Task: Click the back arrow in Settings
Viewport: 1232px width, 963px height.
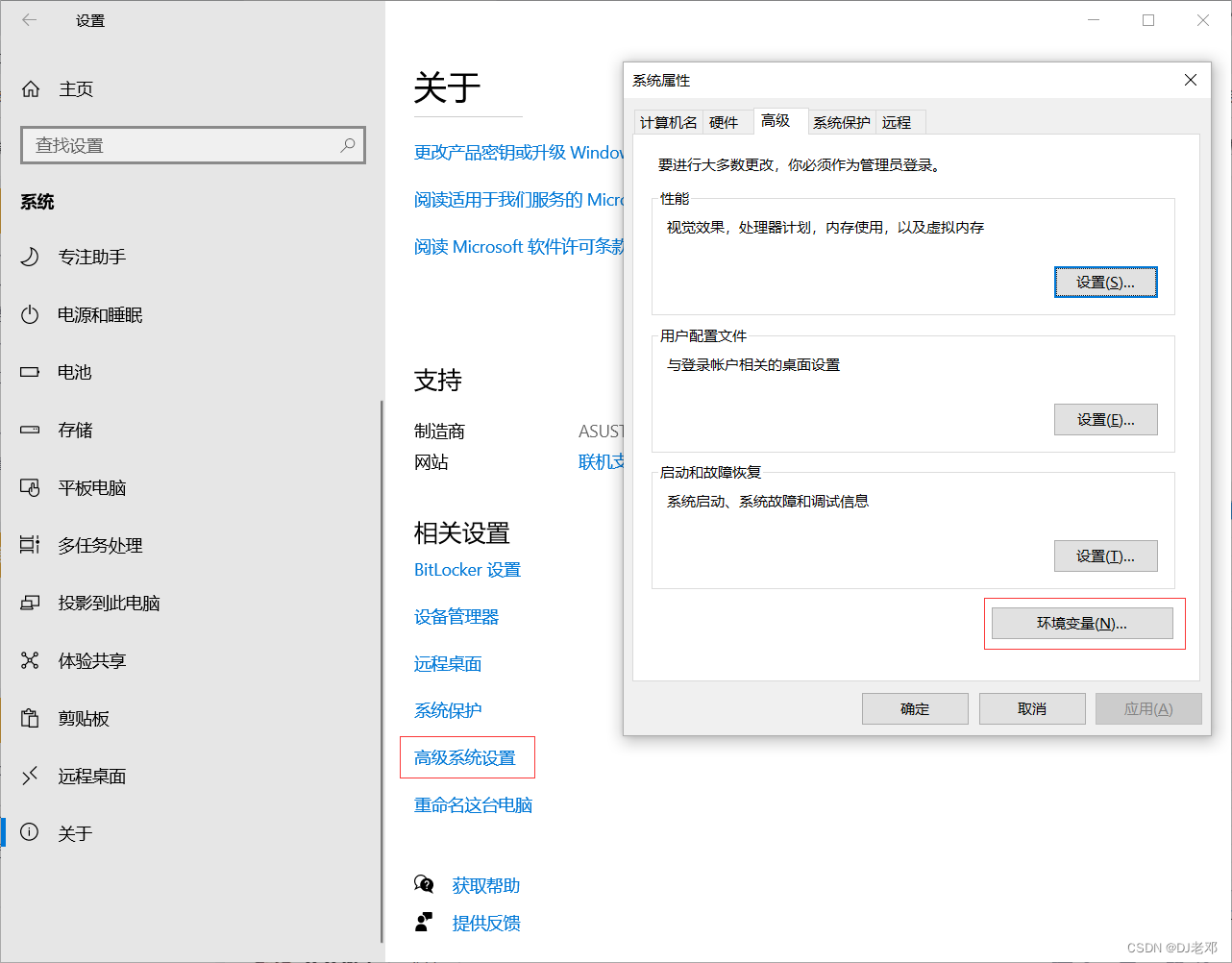Action: click(x=29, y=20)
